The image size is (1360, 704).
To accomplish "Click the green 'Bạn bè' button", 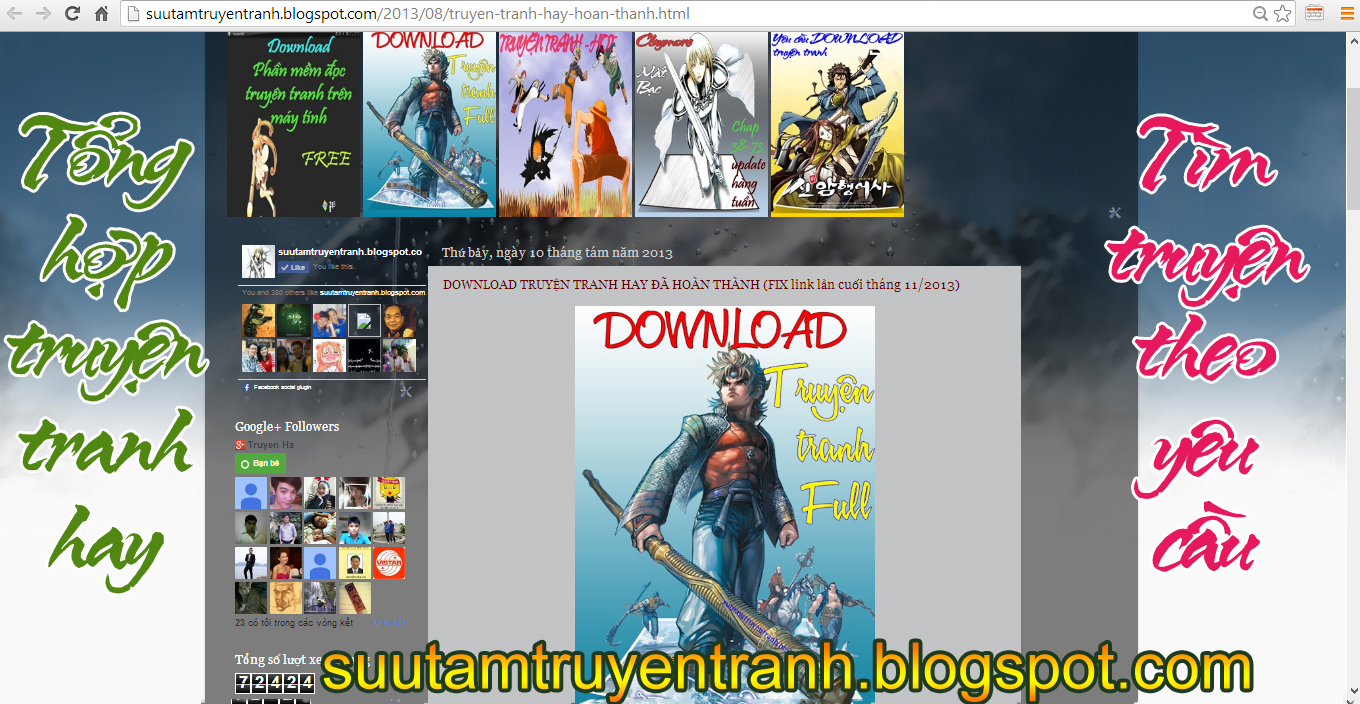I will [x=260, y=464].
